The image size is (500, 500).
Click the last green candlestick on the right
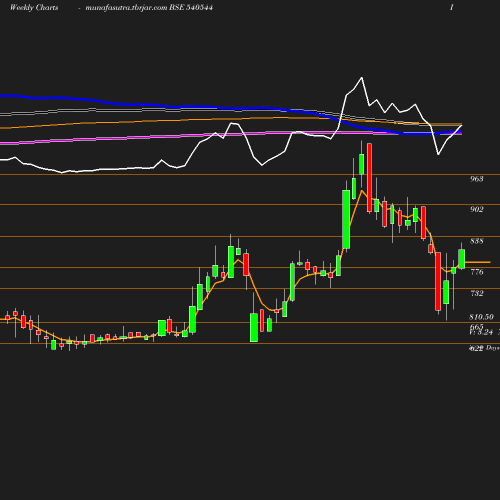click(462, 259)
